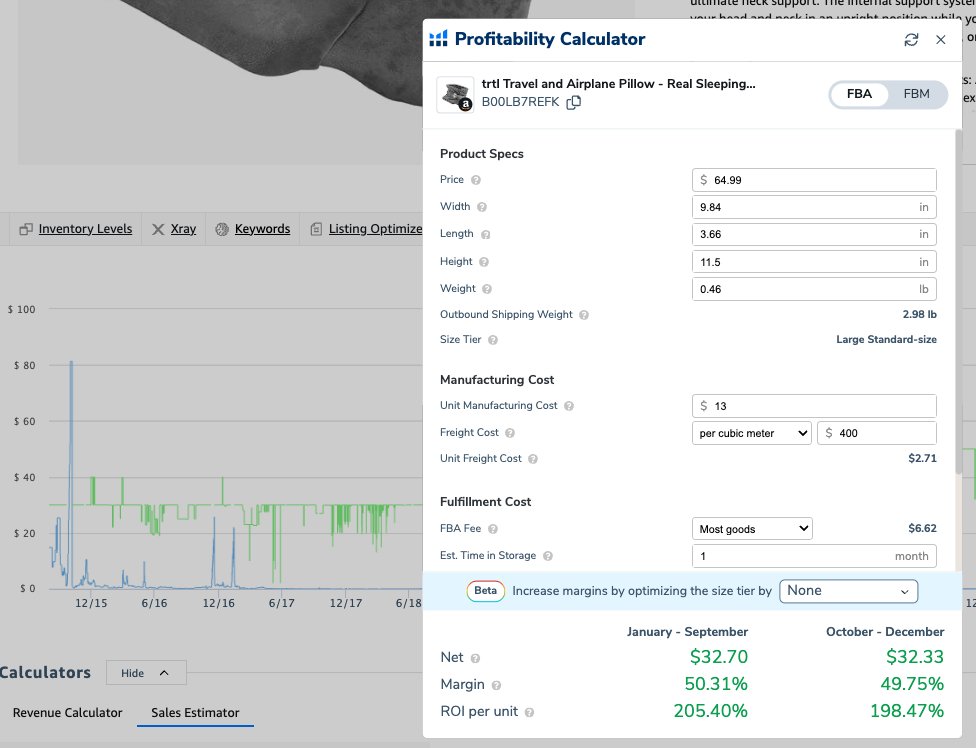Click the help icon next to Width

click(x=482, y=207)
